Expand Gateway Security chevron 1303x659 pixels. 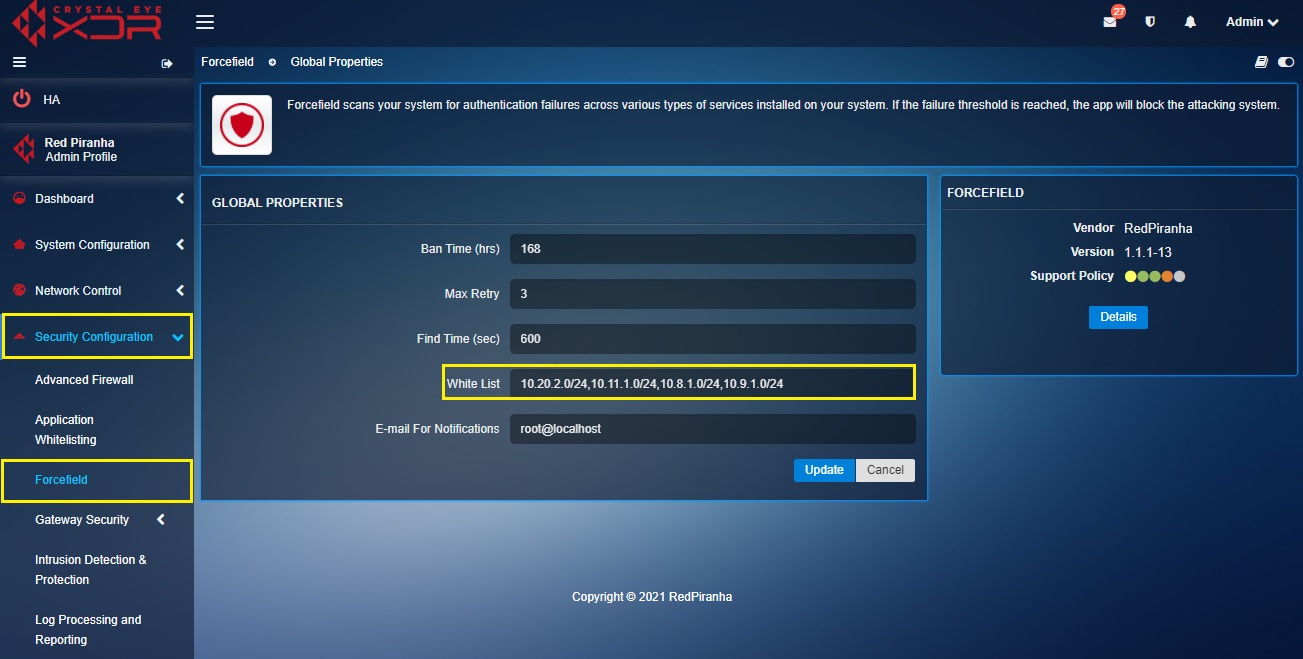(x=161, y=520)
